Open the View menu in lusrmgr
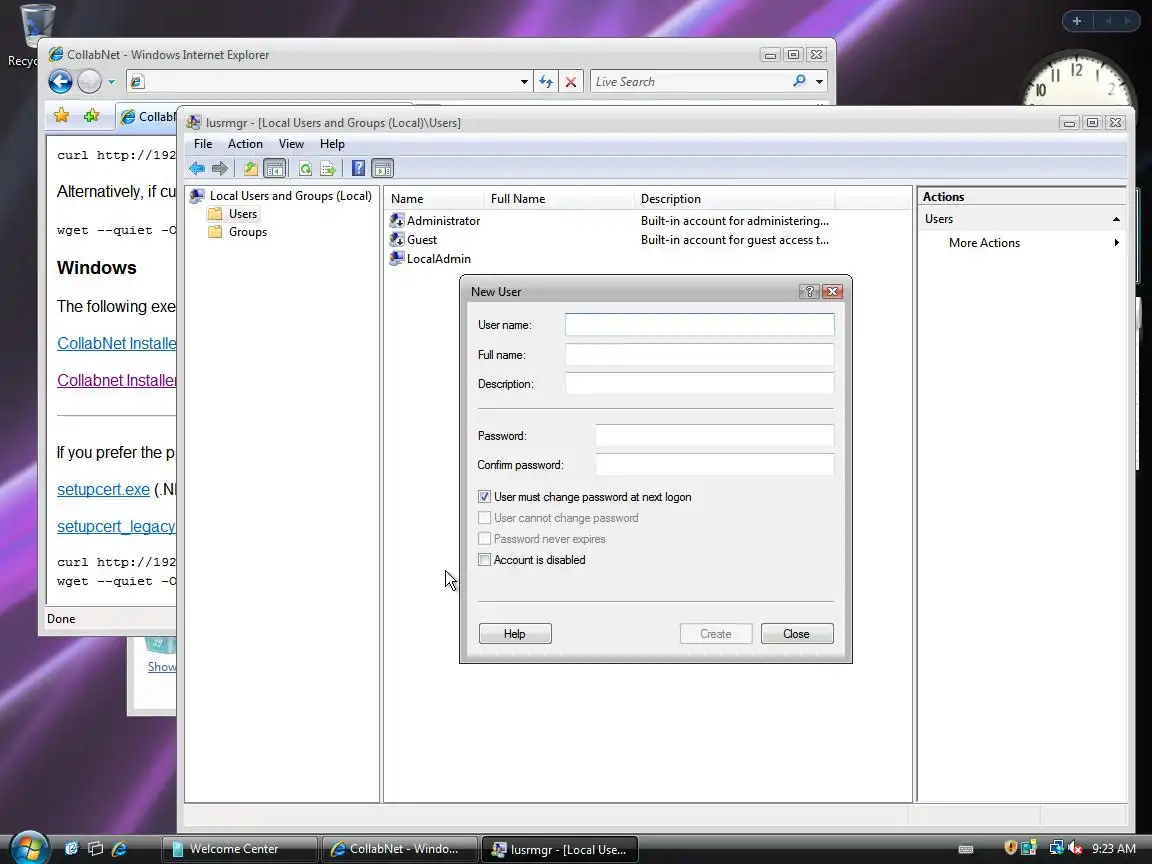The height and width of the screenshot is (864, 1152). (x=291, y=144)
